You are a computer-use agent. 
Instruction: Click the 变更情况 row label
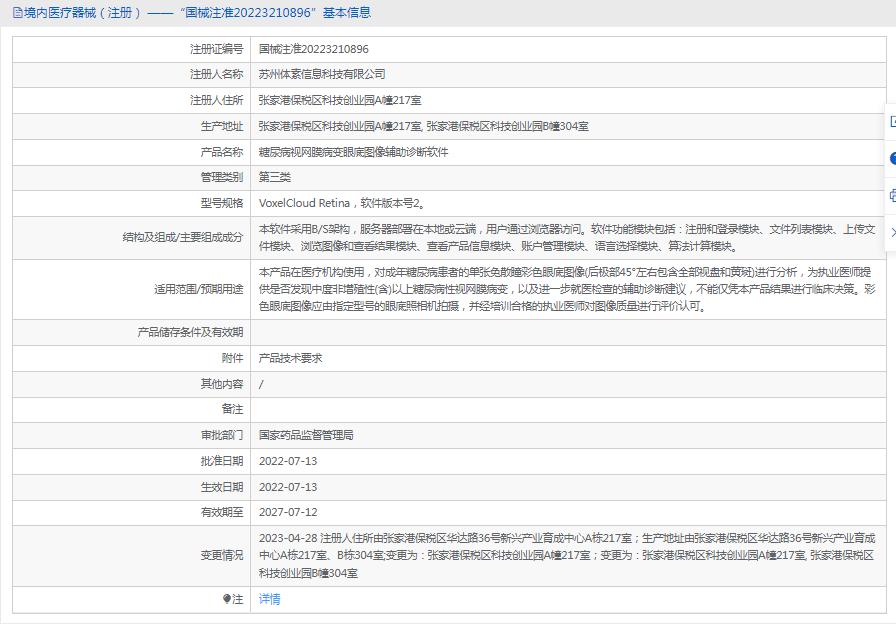point(222,555)
